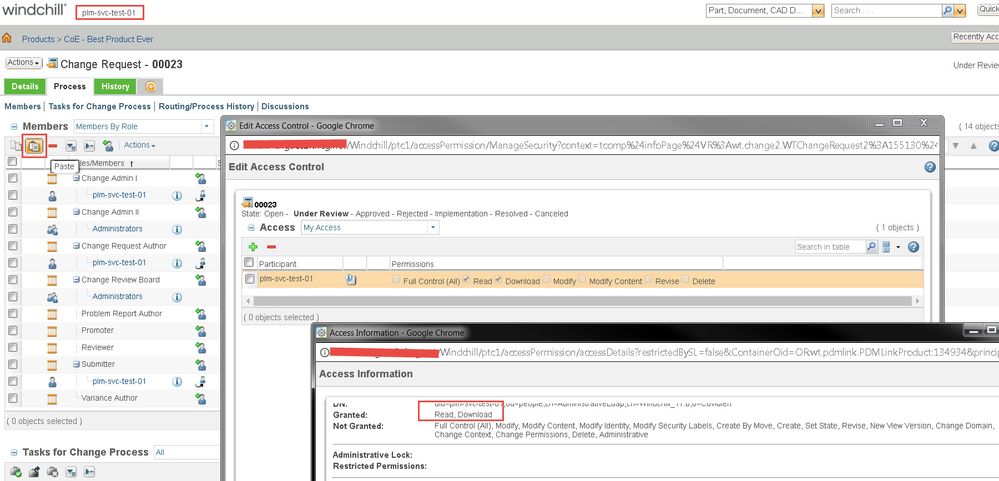Click the Home icon in breadcrumb bar
Image resolution: width=999 pixels, height=481 pixels.
(x=8, y=38)
